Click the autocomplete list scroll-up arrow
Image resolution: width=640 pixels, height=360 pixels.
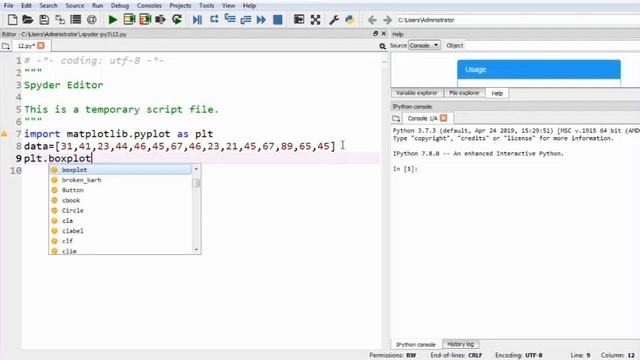196,169
